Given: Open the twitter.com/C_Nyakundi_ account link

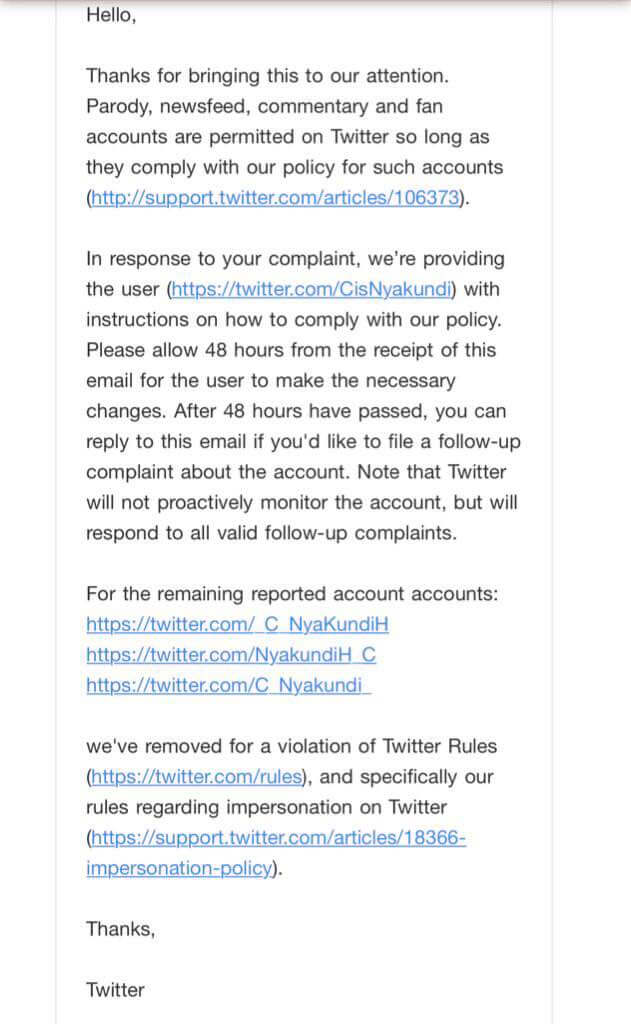Looking at the screenshot, I should (x=229, y=685).
